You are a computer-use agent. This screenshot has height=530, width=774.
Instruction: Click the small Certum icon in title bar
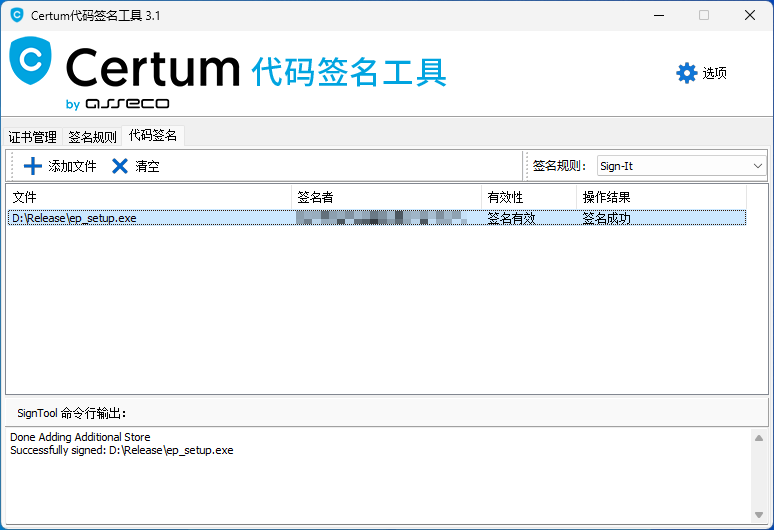click(x=17, y=15)
